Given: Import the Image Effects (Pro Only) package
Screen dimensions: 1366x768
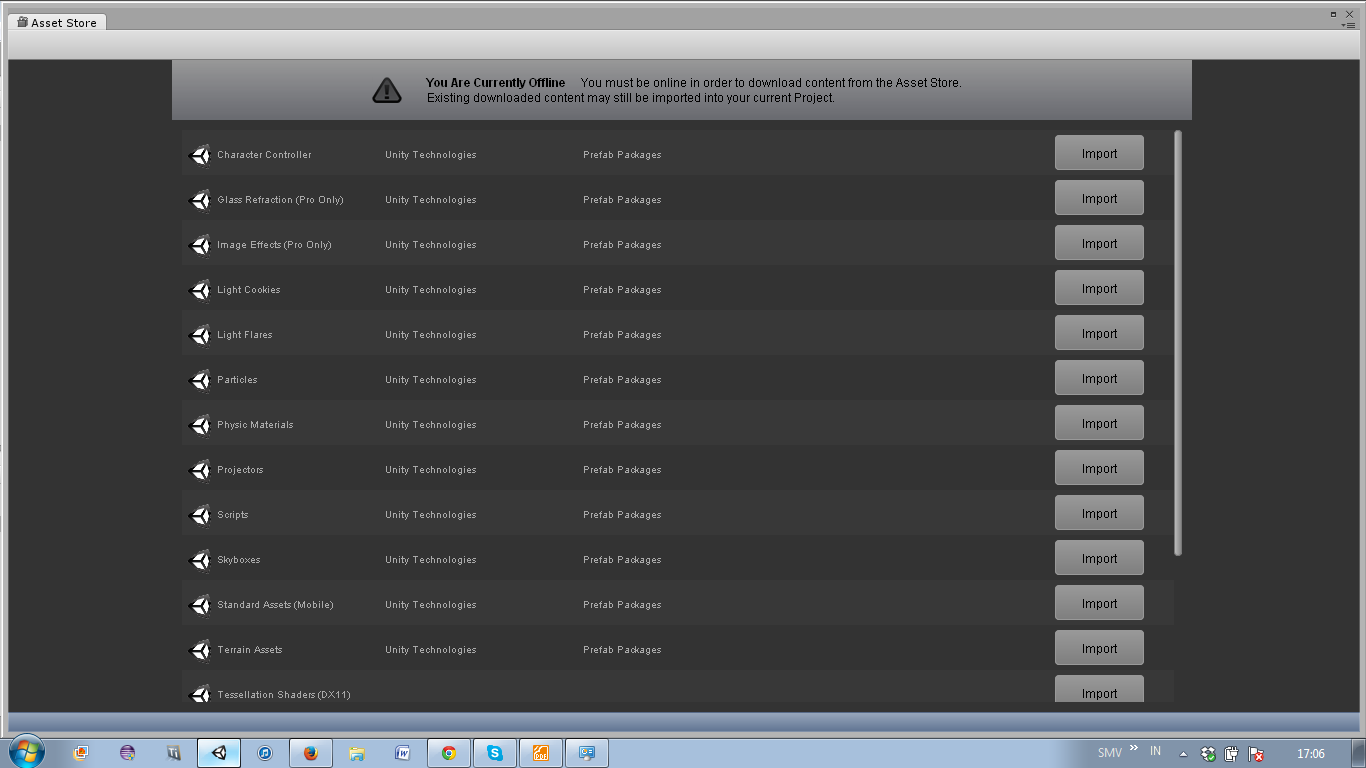Looking at the screenshot, I should point(1099,244).
